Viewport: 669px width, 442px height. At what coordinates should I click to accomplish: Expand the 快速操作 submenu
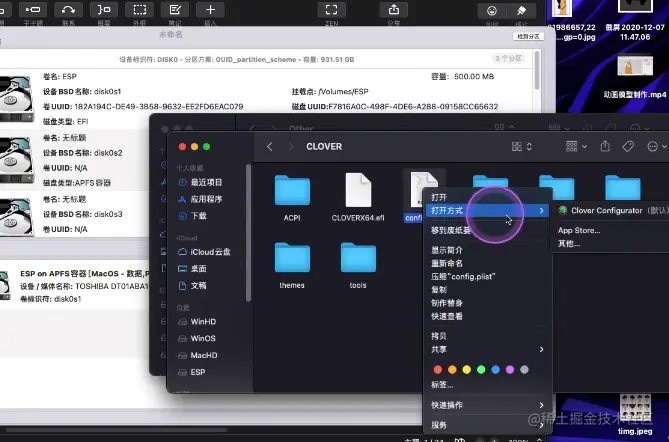tap(487, 405)
